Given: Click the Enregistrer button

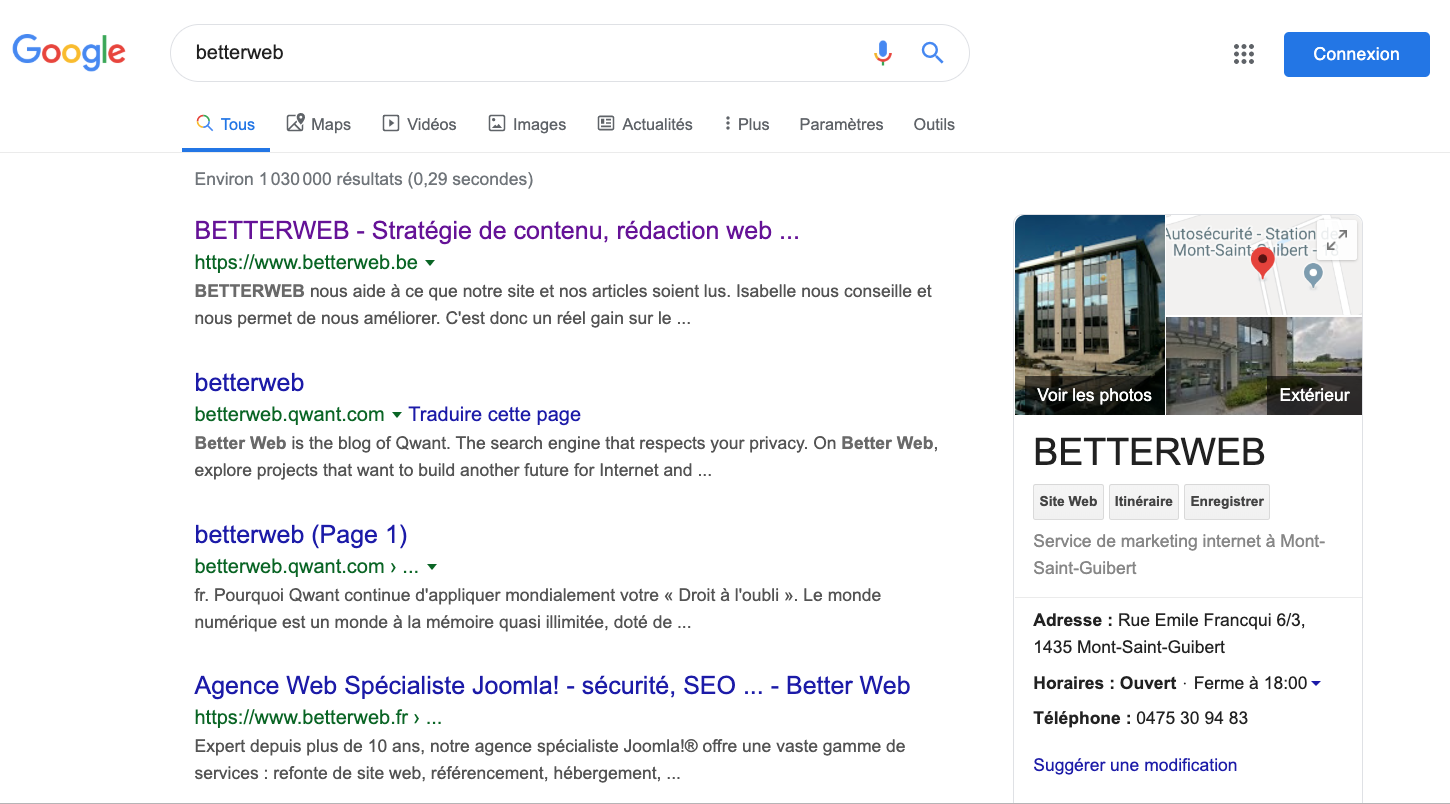Looking at the screenshot, I should 1227,502.
